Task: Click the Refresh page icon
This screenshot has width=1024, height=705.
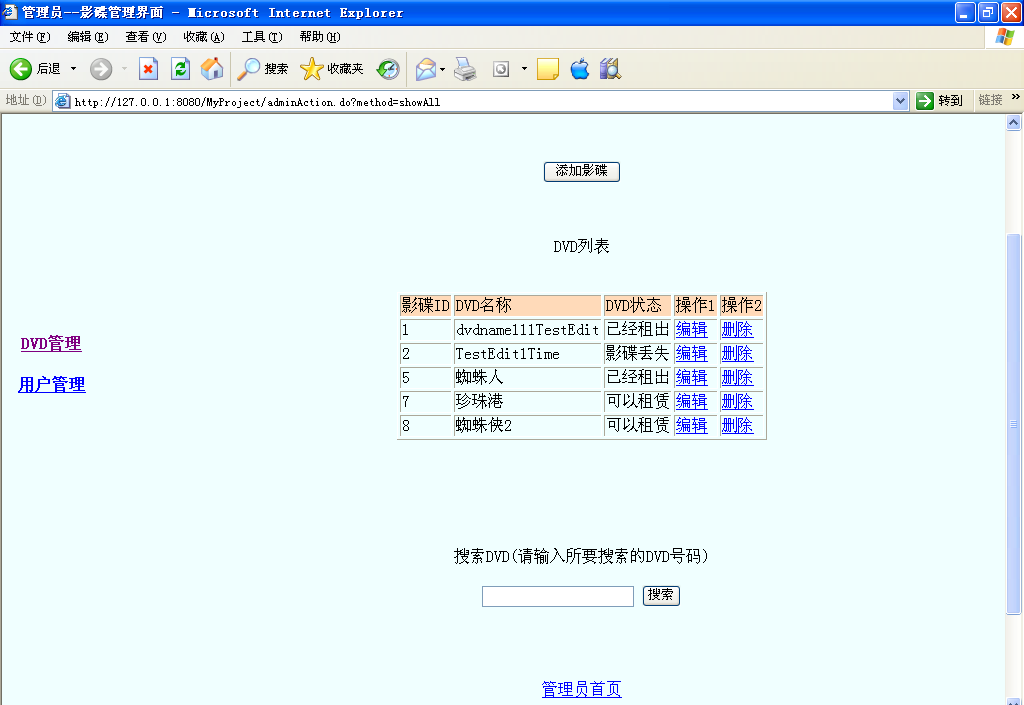Action: pos(180,69)
